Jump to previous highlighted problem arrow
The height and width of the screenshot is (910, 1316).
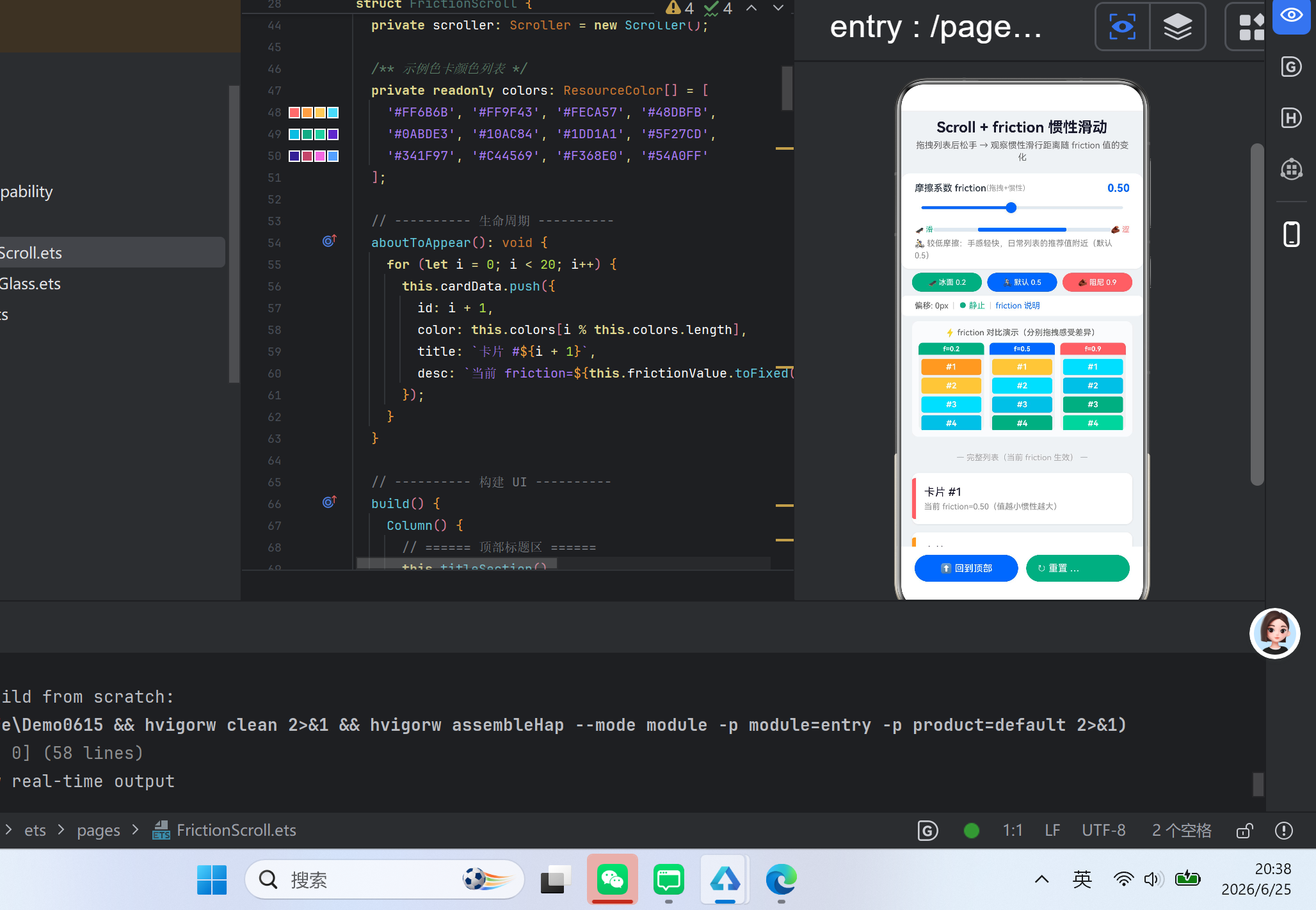tap(751, 8)
